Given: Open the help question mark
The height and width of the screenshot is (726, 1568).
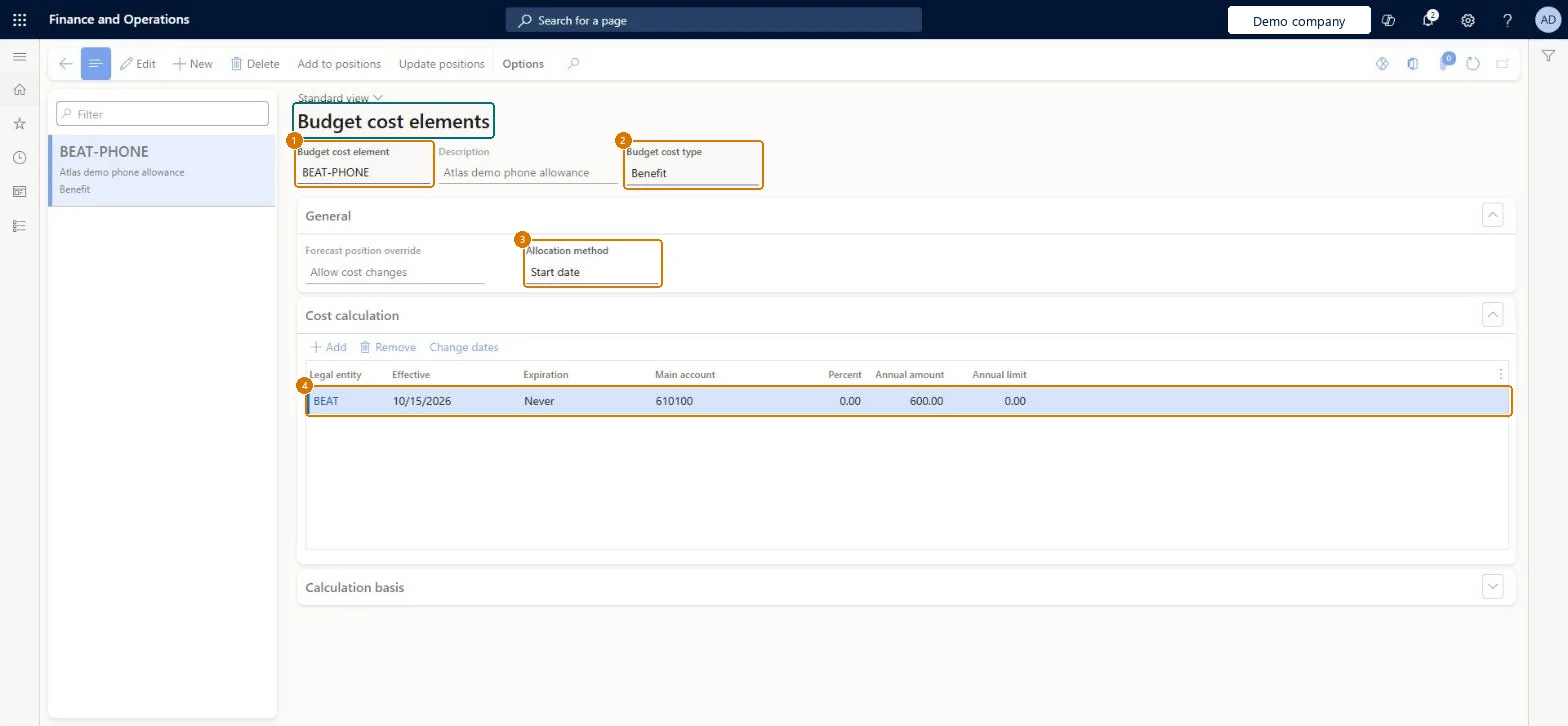Looking at the screenshot, I should click(1508, 20).
